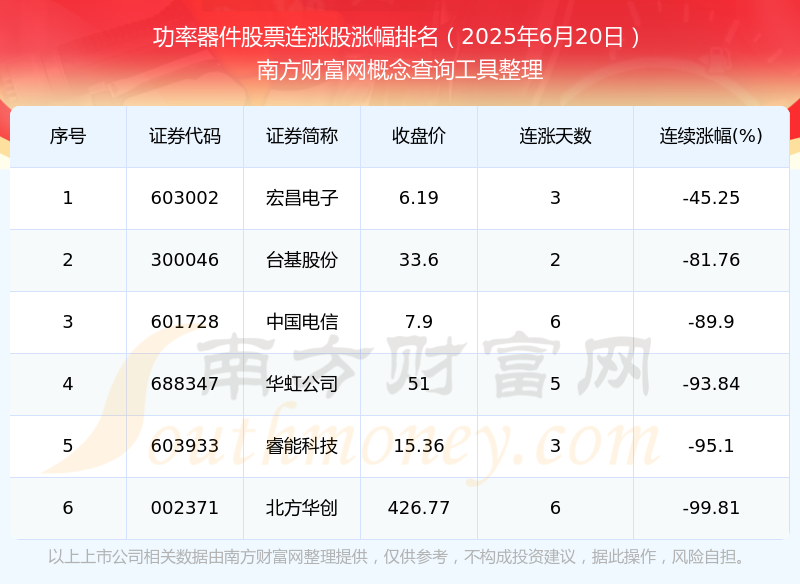Click stock code 002371

coord(185,508)
